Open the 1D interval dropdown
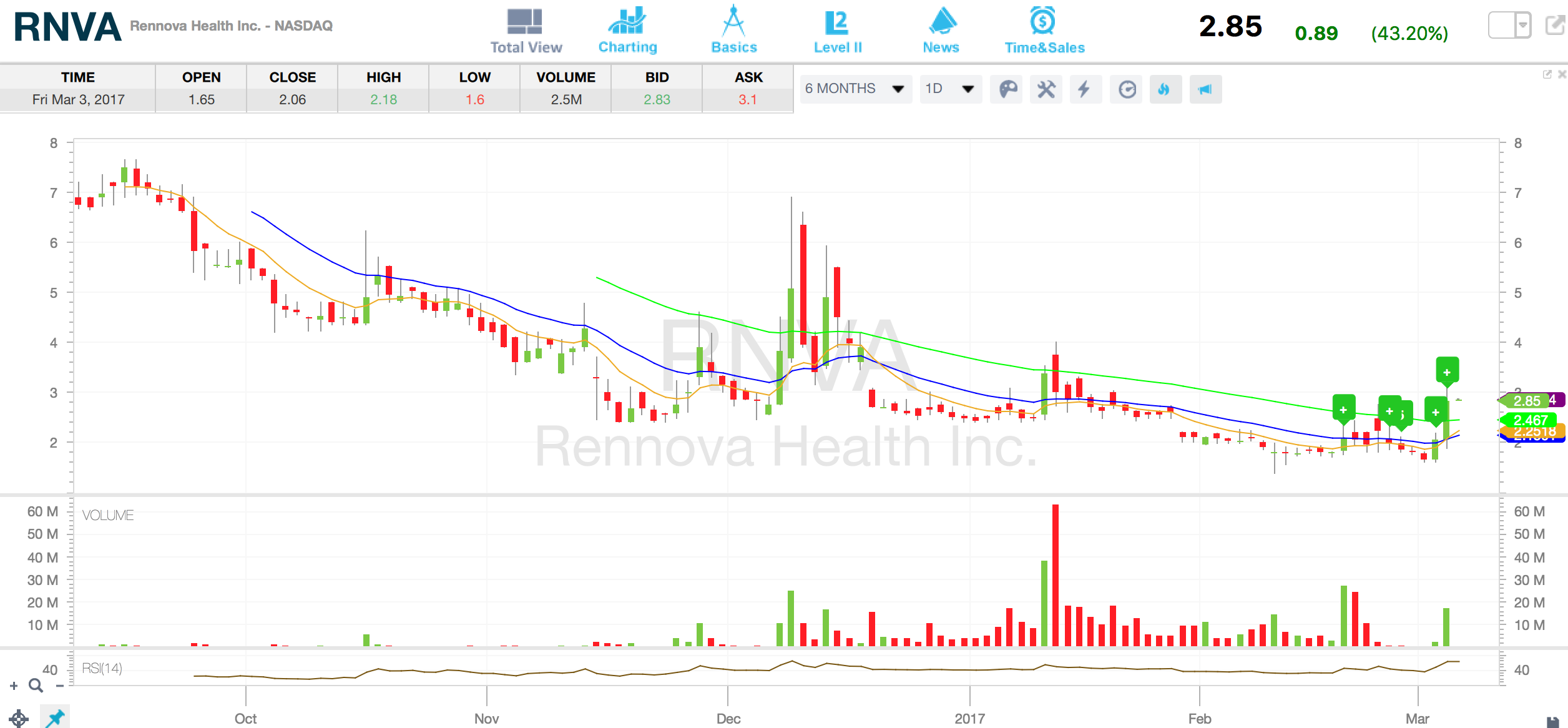Viewport: 1568px width, 728px height. (x=950, y=89)
